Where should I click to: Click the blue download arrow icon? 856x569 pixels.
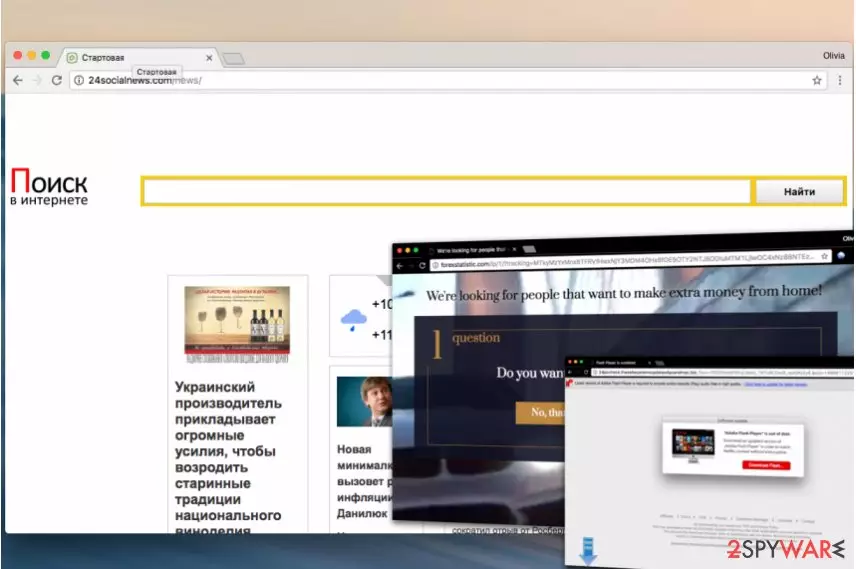pos(588,551)
